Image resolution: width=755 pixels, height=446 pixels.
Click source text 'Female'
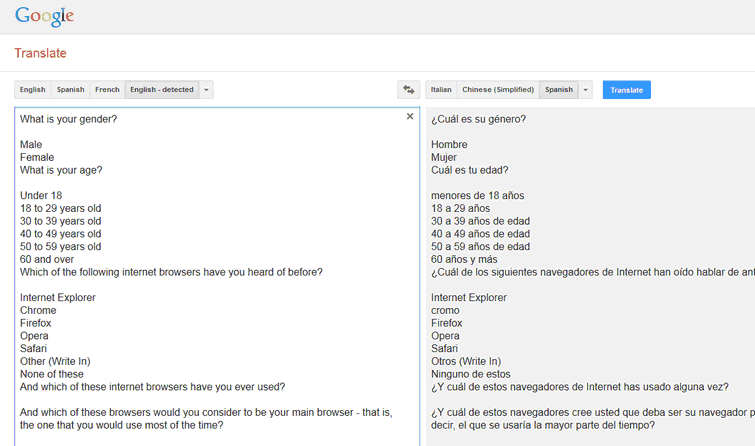pos(37,157)
